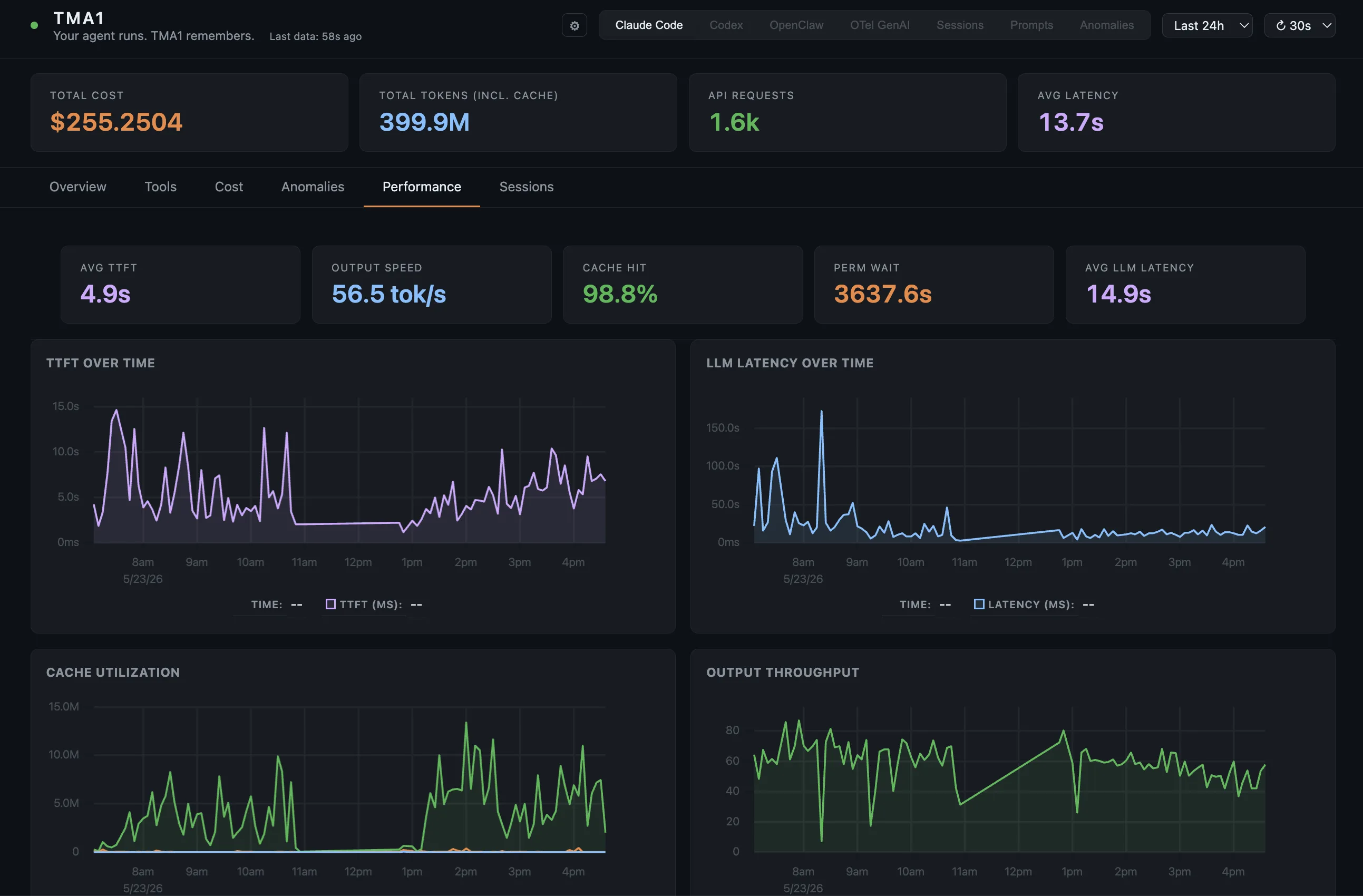Click the tallest peak in LLM latency chart

point(821,412)
